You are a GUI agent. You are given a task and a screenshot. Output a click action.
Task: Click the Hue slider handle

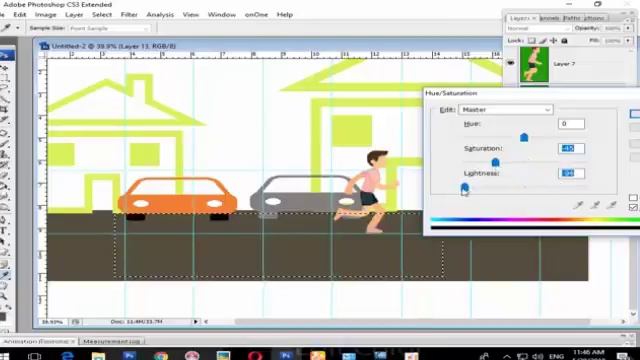pos(524,138)
